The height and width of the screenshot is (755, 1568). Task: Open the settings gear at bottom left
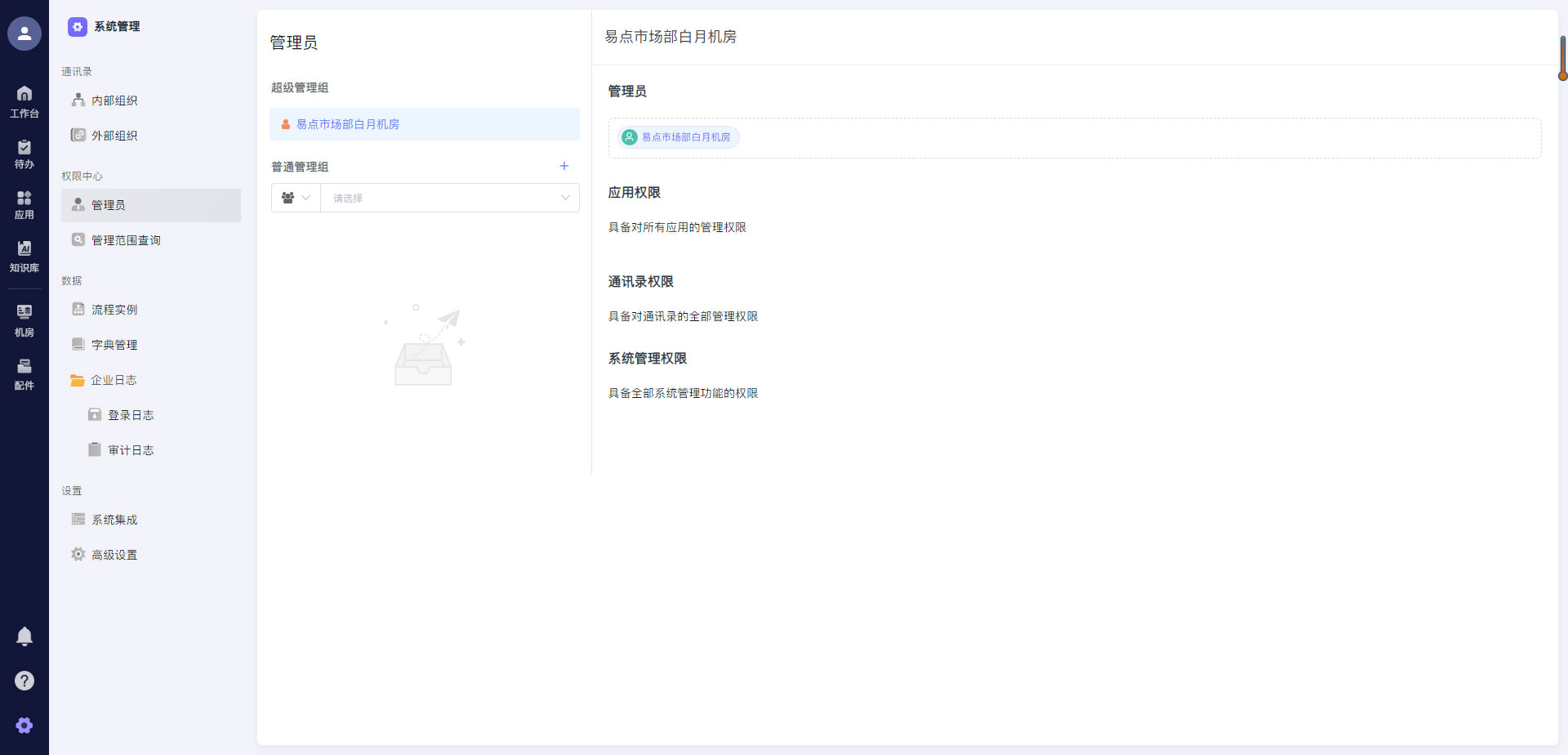pyautogui.click(x=24, y=725)
